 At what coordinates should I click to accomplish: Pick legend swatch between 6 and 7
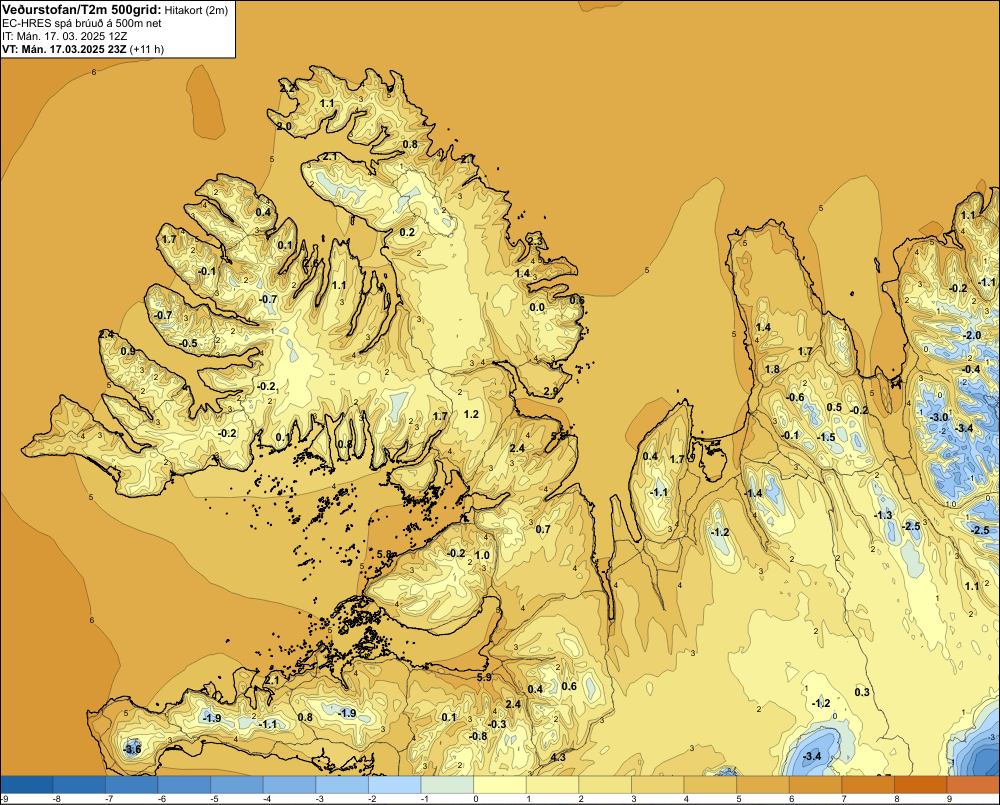click(816, 785)
